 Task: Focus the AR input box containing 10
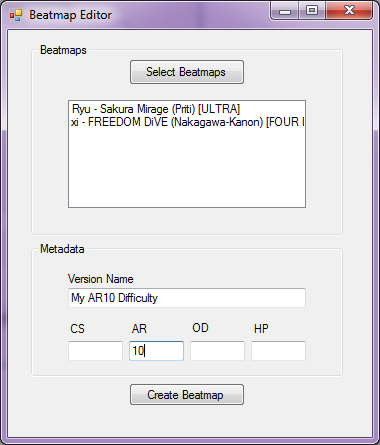tap(156, 351)
